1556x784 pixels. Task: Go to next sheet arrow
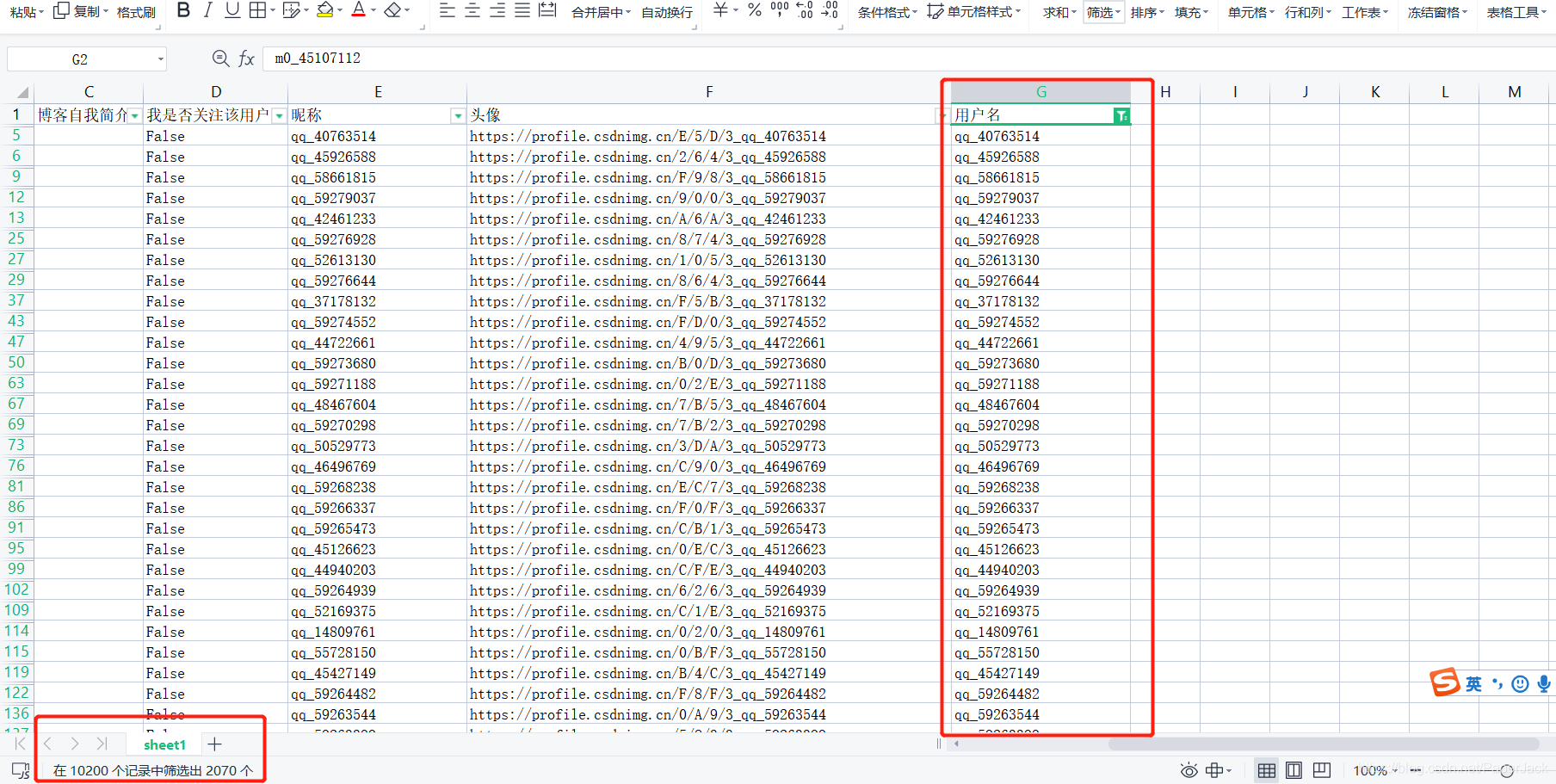pos(75,744)
